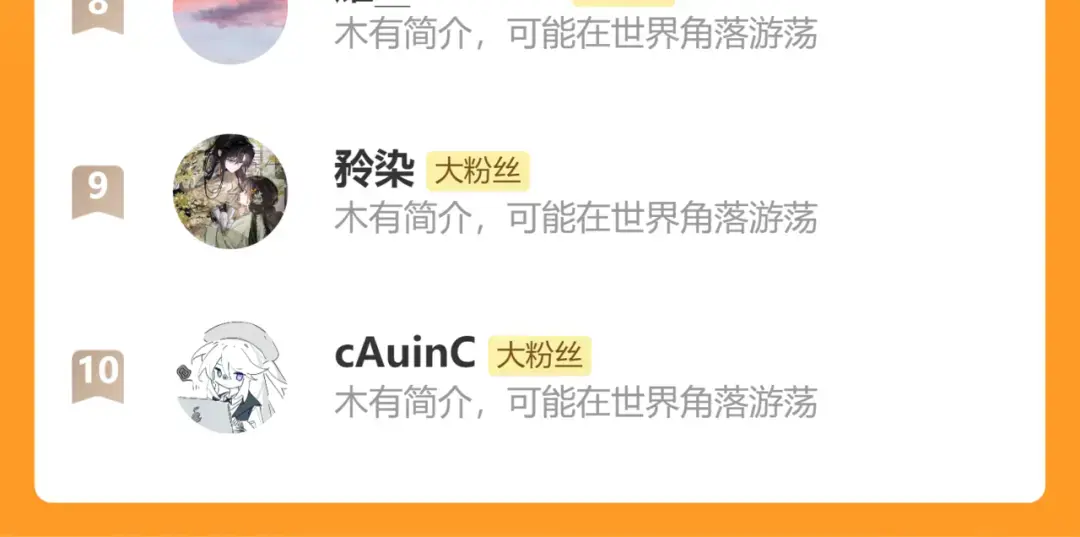Open 矜染's profile avatar
This screenshot has height=537, width=1080.
(230, 191)
